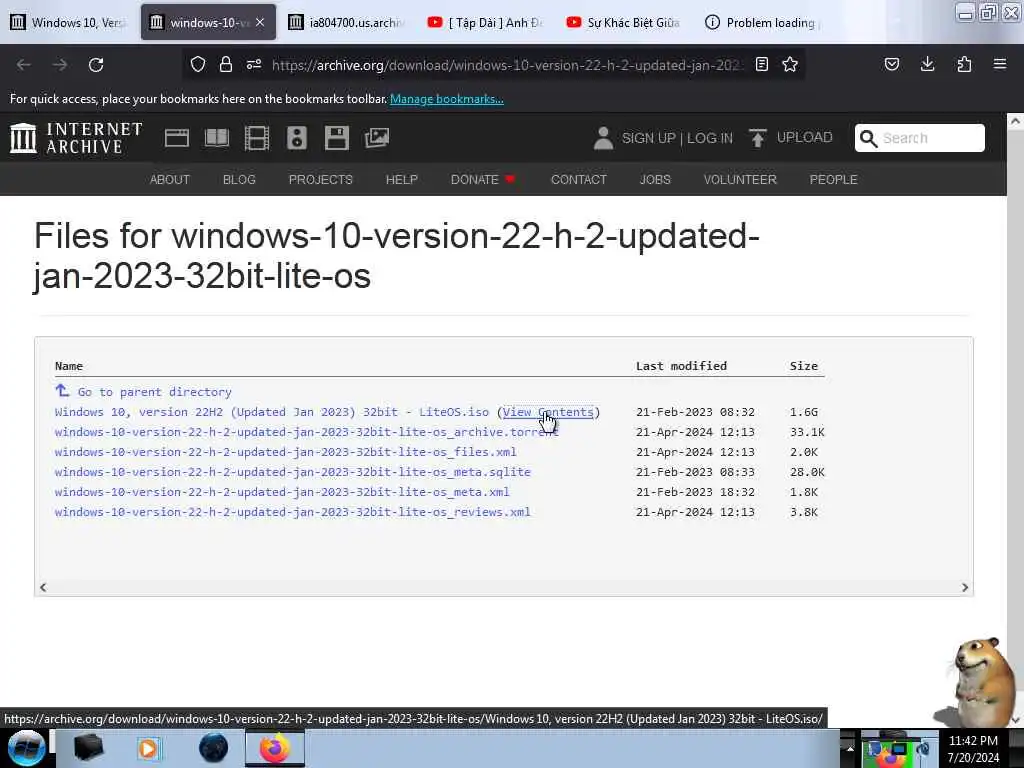Viewport: 1024px width, 768px height.
Task: Click the taskbar clock 11:42 PM
Action: click(973, 741)
